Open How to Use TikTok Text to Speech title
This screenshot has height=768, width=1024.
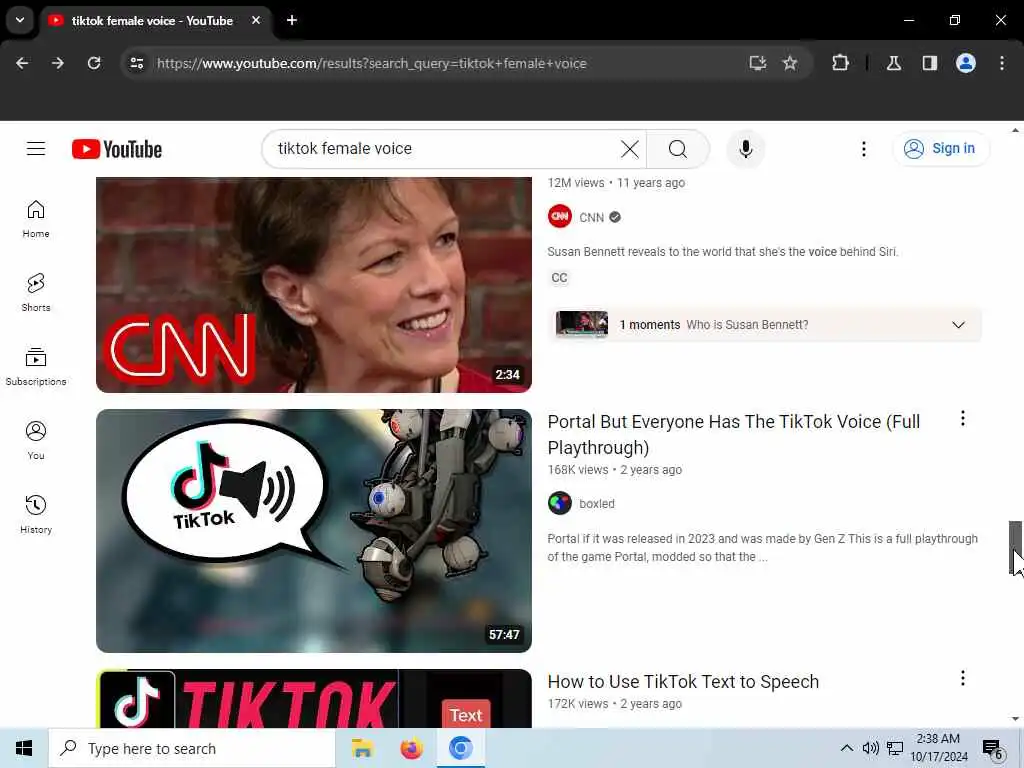[683, 682]
